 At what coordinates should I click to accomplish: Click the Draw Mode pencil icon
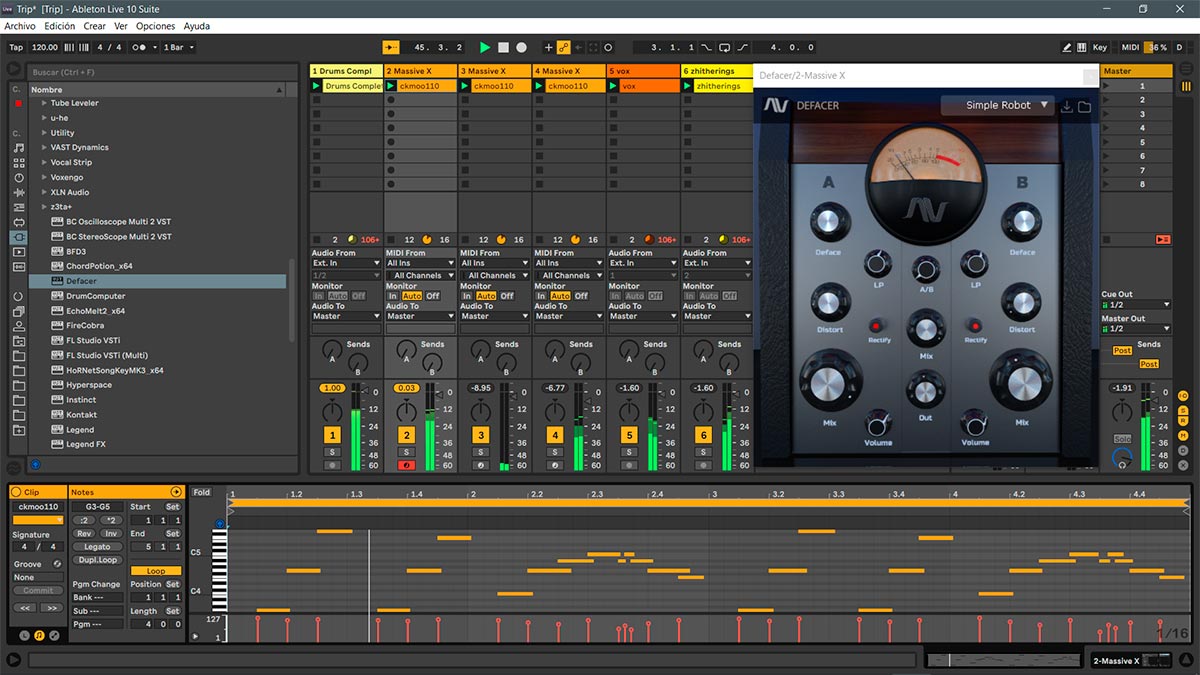[1067, 47]
